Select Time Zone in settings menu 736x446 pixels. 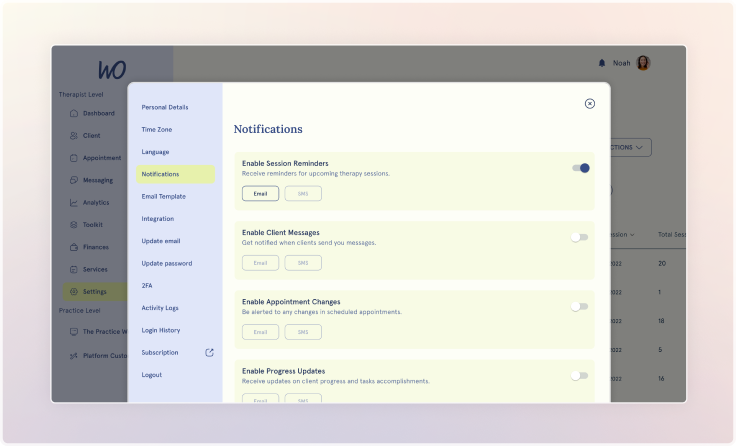pos(159,129)
